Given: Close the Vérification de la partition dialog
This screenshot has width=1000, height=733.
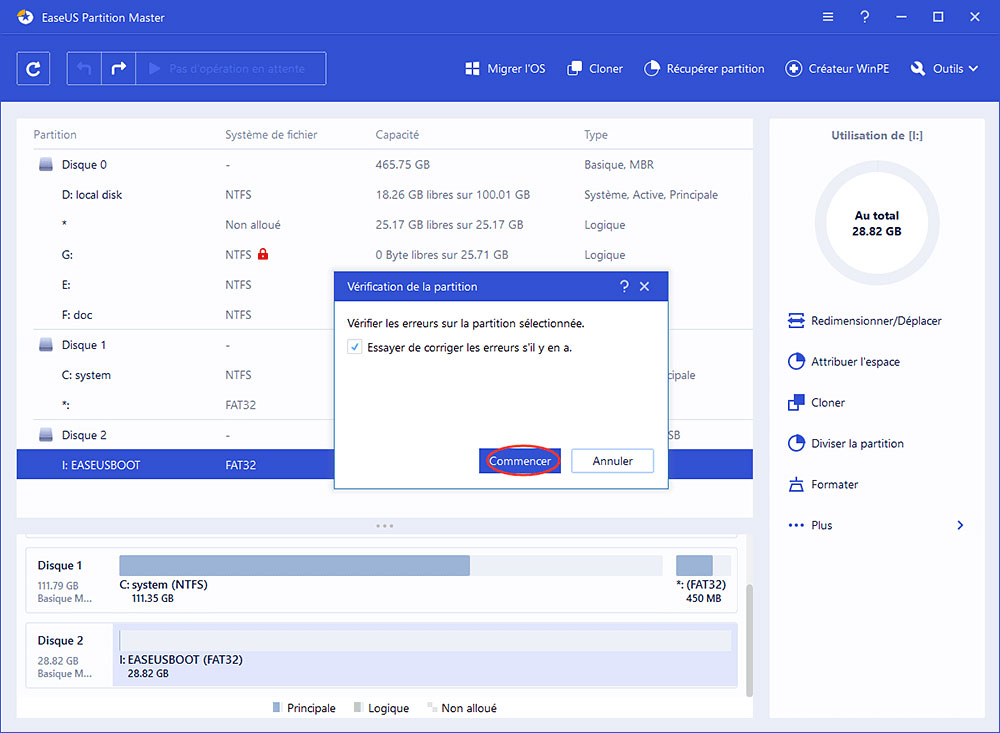Looking at the screenshot, I should tap(645, 286).
